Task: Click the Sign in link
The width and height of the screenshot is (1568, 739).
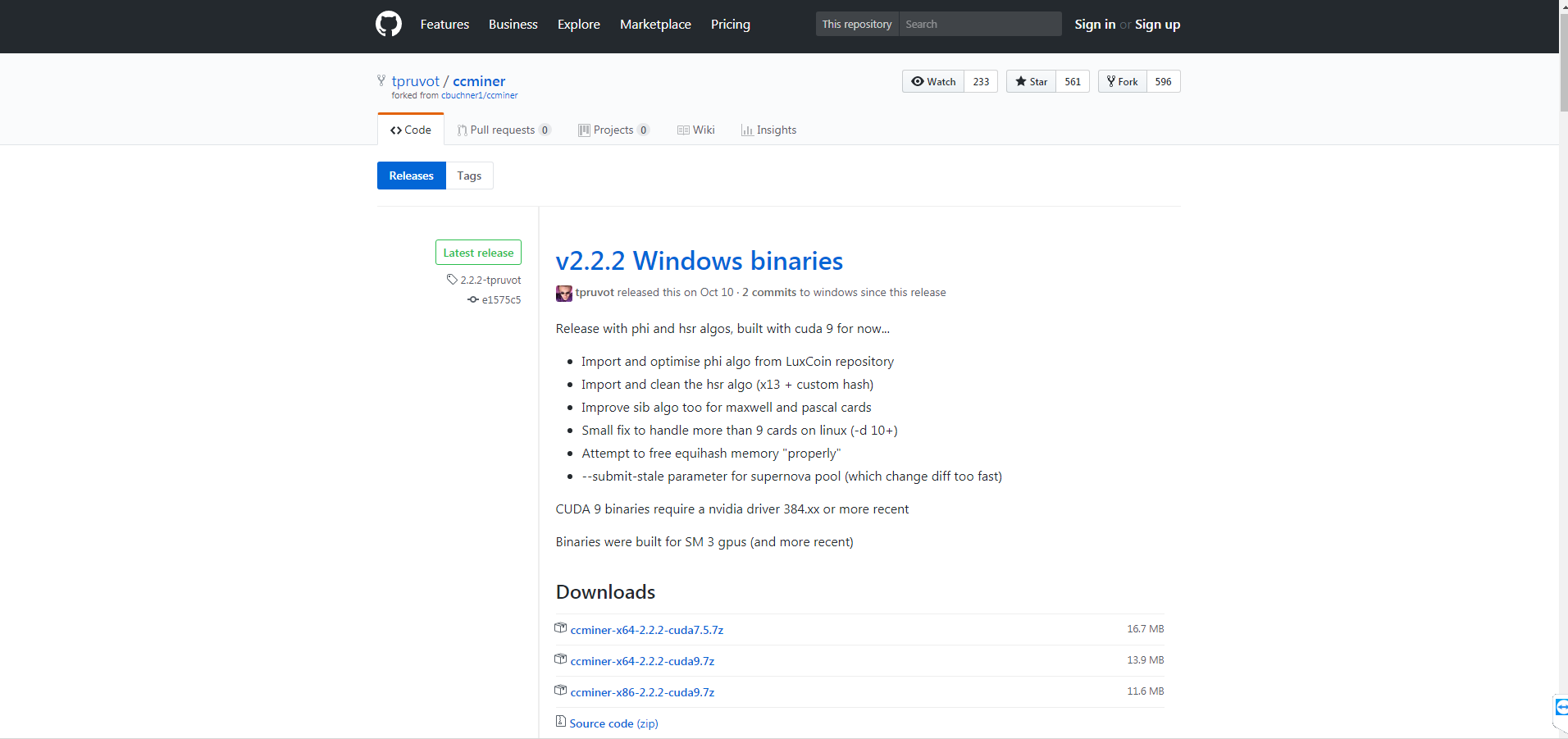Action: point(1095,25)
